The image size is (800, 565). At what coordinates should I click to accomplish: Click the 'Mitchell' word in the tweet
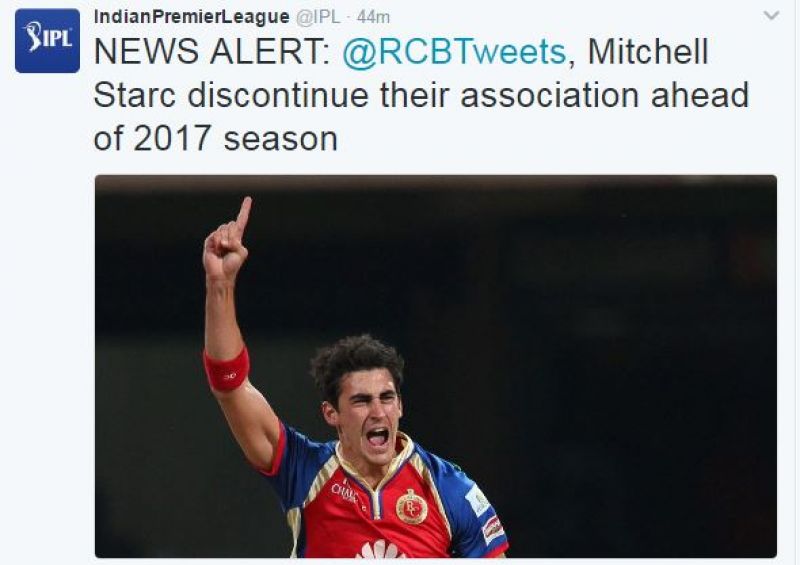(x=648, y=52)
